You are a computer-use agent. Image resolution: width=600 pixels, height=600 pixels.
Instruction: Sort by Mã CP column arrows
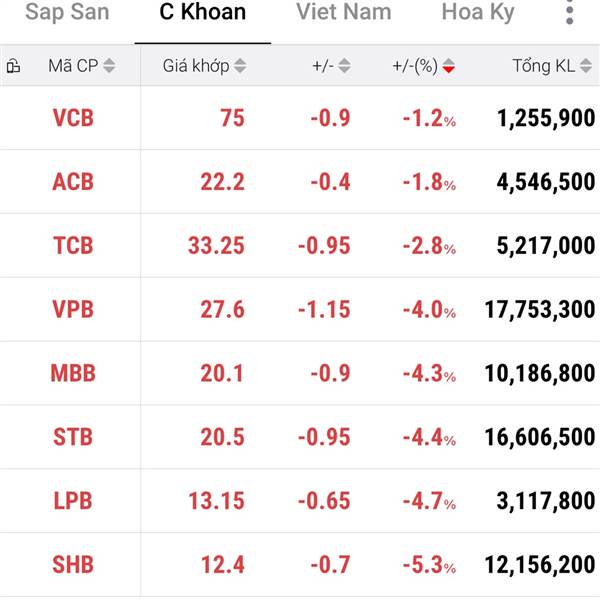pyautogui.click(x=109, y=67)
